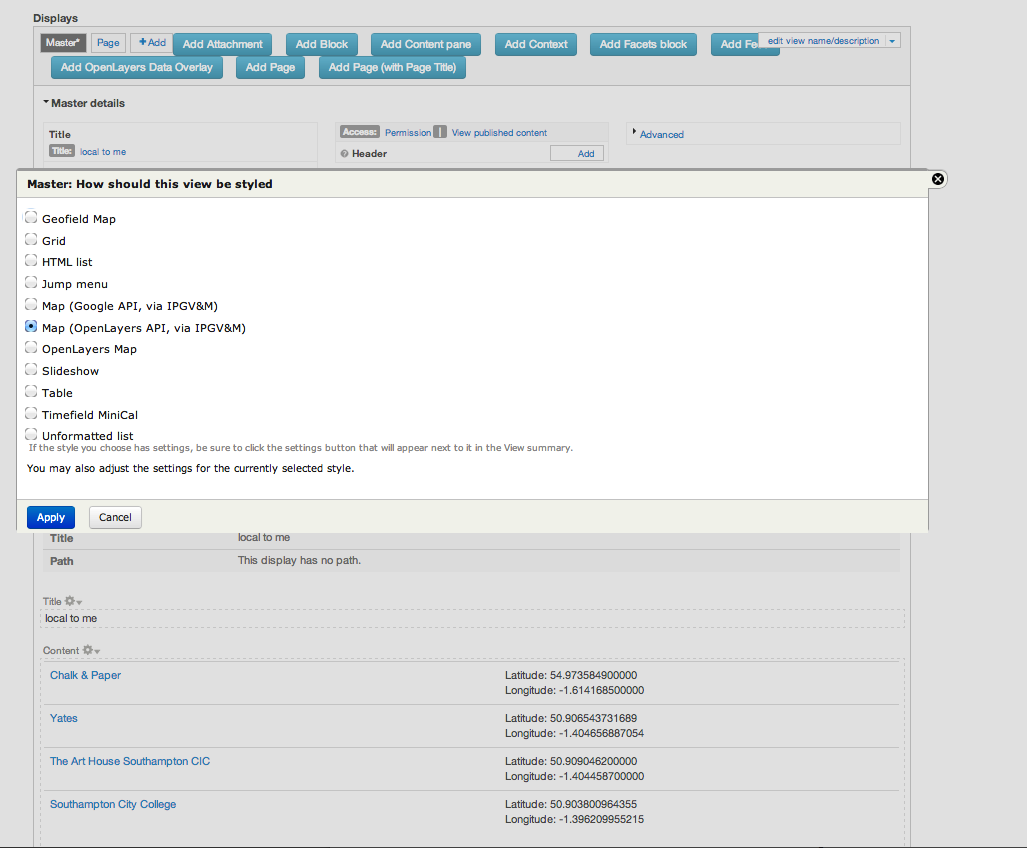
Task: Click 'Longitude: -1.396209955215' value
Action: [x=574, y=819]
